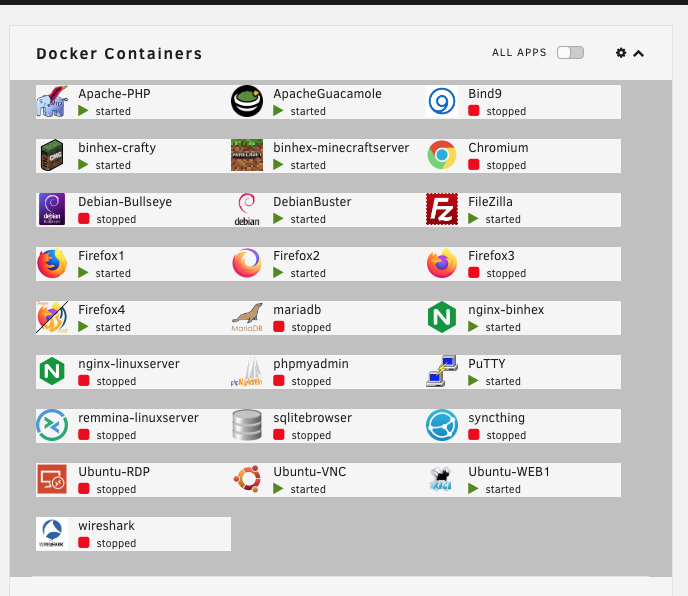This screenshot has height=596, width=688.
Task: Select the FileZilla name label
Action: coord(490,202)
